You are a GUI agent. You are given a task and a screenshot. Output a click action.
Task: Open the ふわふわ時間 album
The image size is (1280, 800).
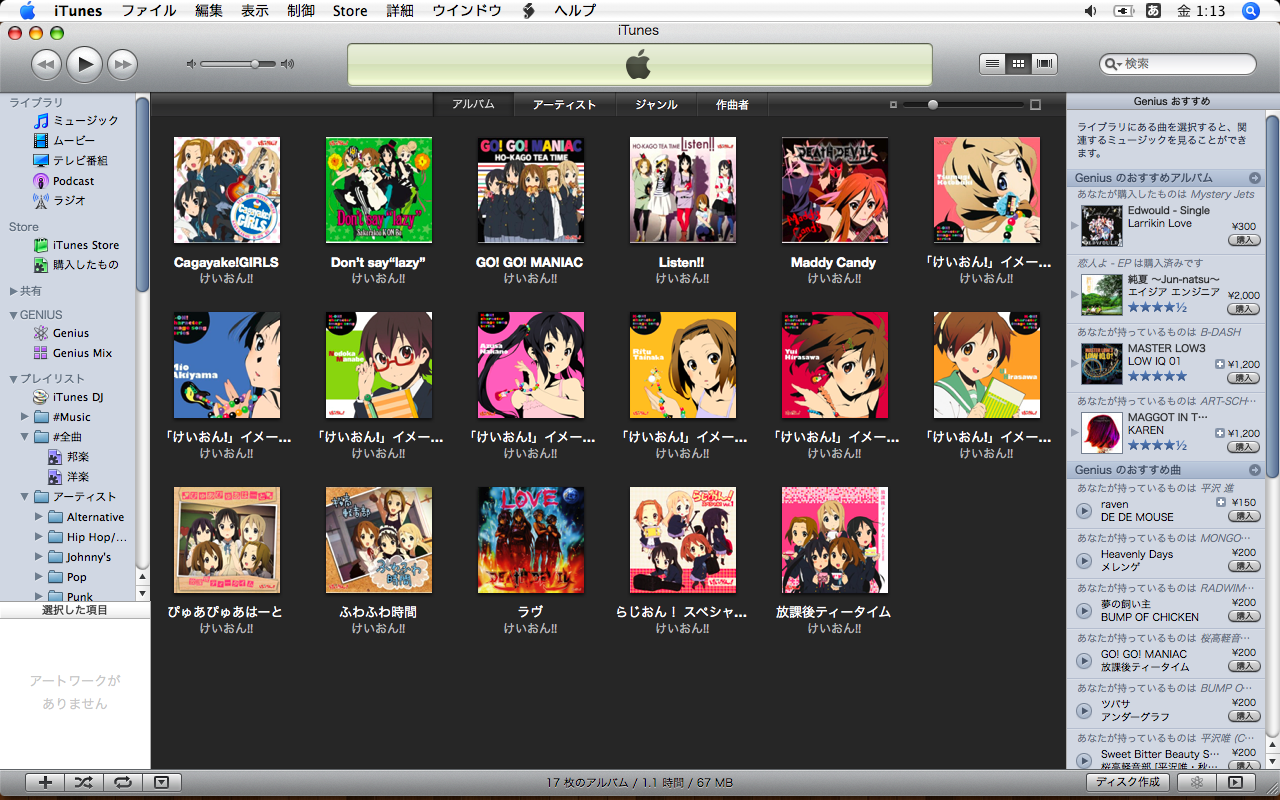[x=378, y=540]
